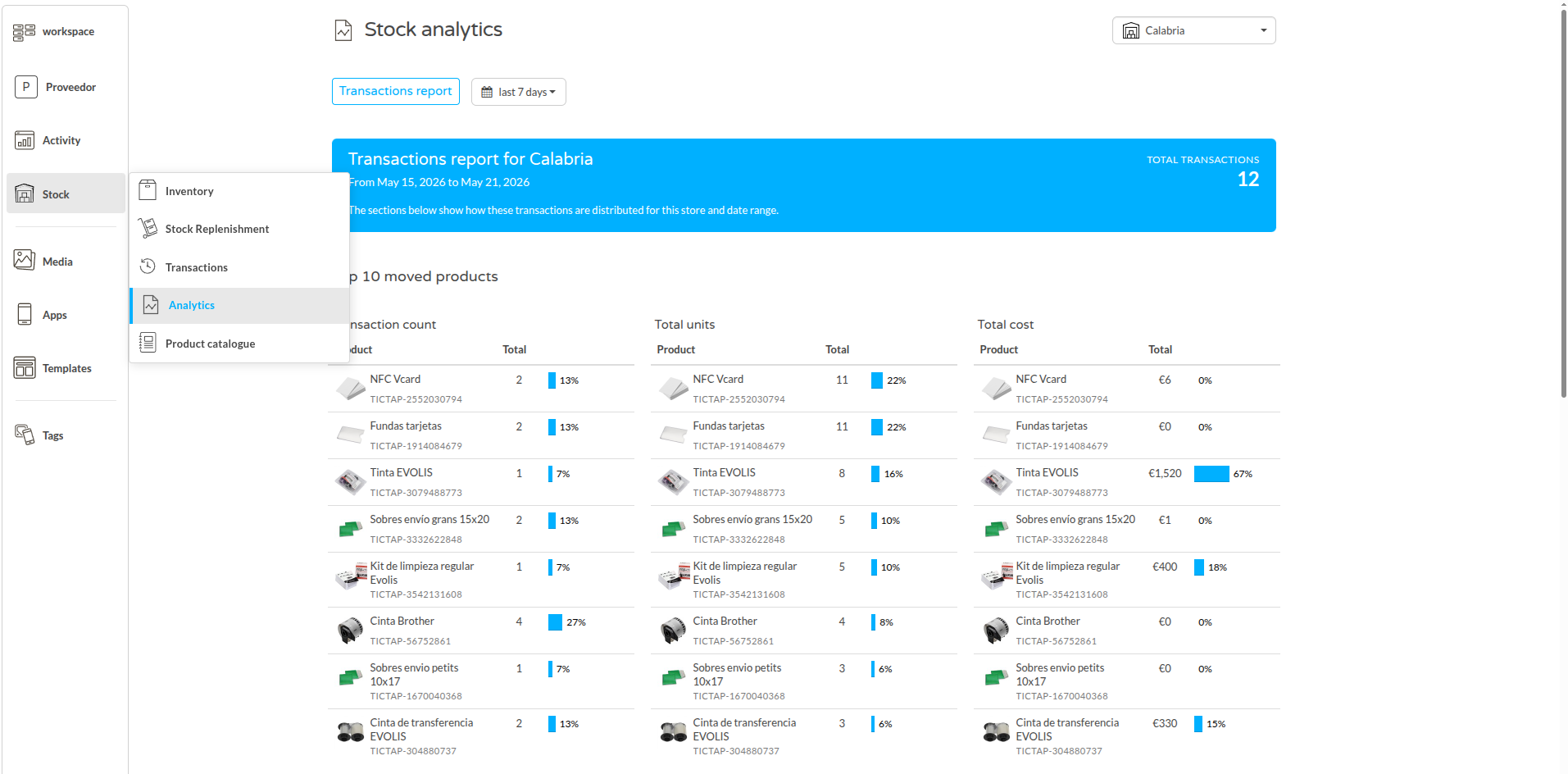Open the Templates layout icon
This screenshot has height=774, width=1568.
25,368
